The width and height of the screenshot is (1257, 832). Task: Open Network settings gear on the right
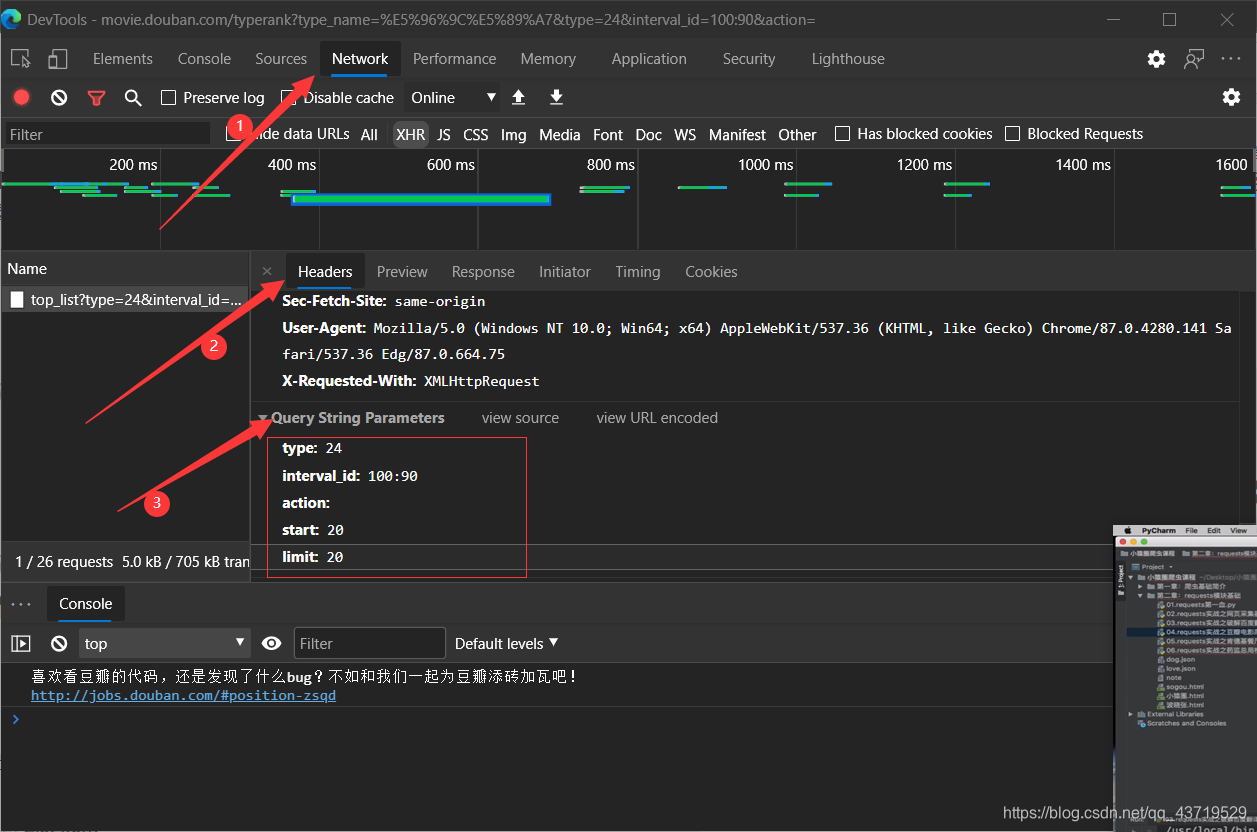(1231, 97)
